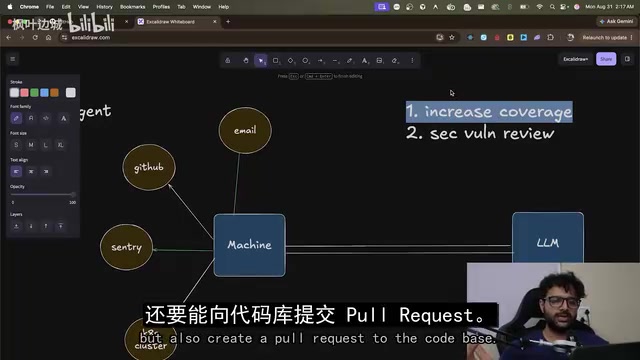This screenshot has width=640, height=360.
Task: Select the Ellipse shape tool
Action: click(305, 60)
